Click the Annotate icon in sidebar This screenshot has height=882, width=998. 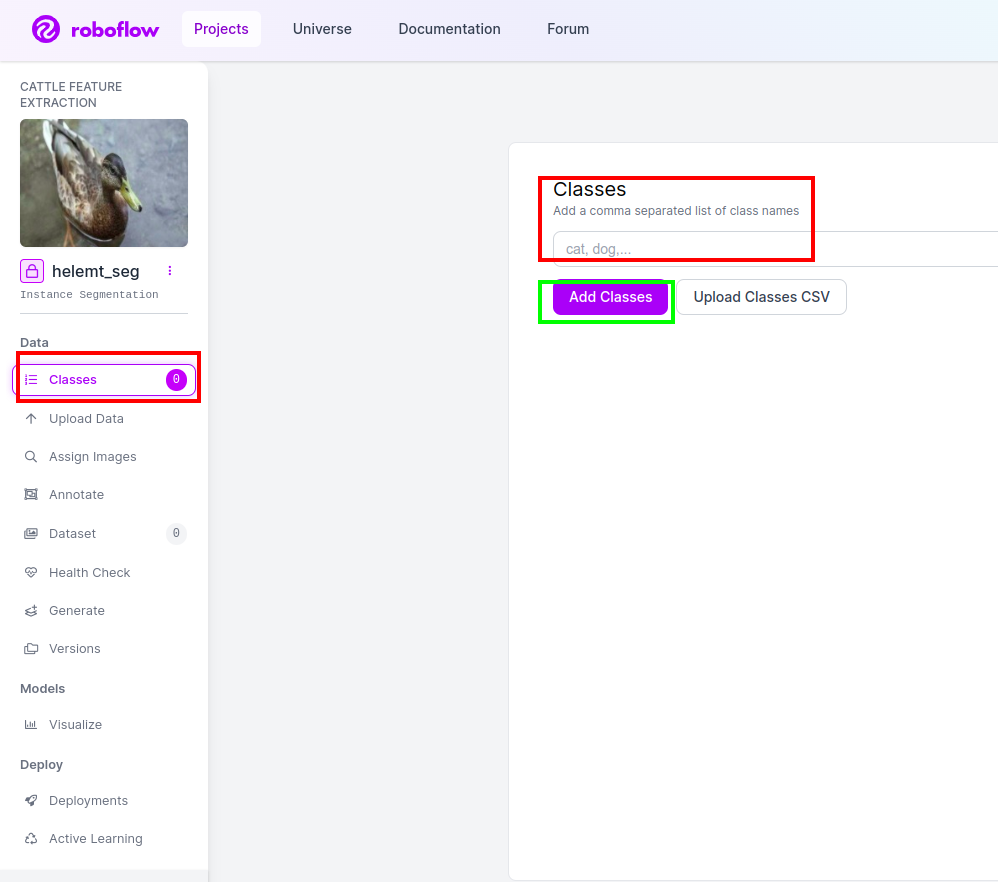coord(31,494)
